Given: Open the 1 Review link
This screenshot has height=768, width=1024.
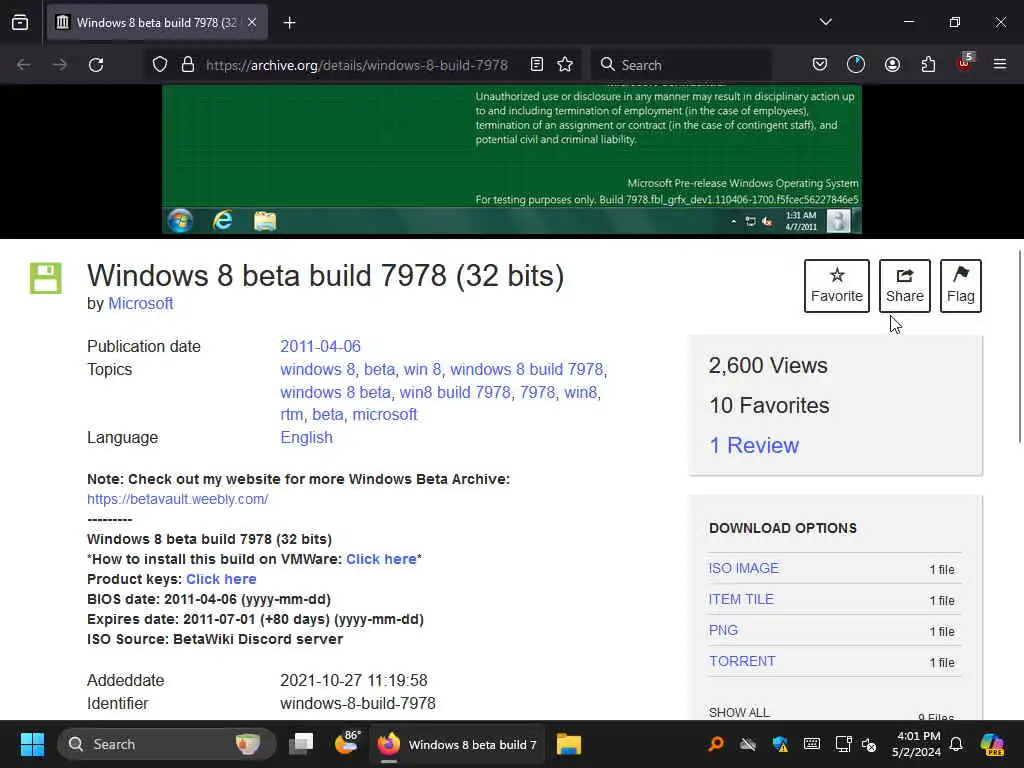Looking at the screenshot, I should 754,445.
